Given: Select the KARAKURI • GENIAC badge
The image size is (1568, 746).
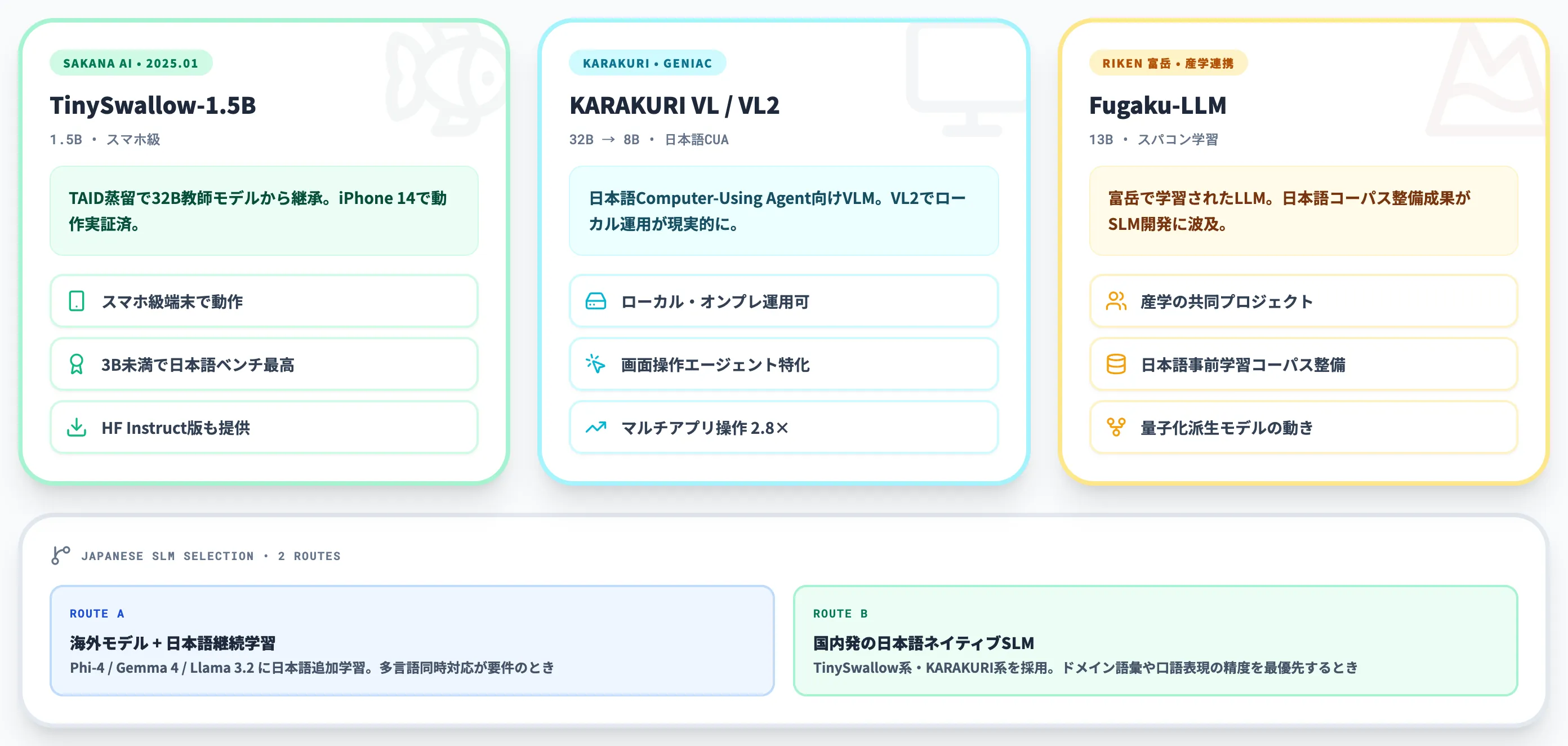Looking at the screenshot, I should tap(647, 63).
